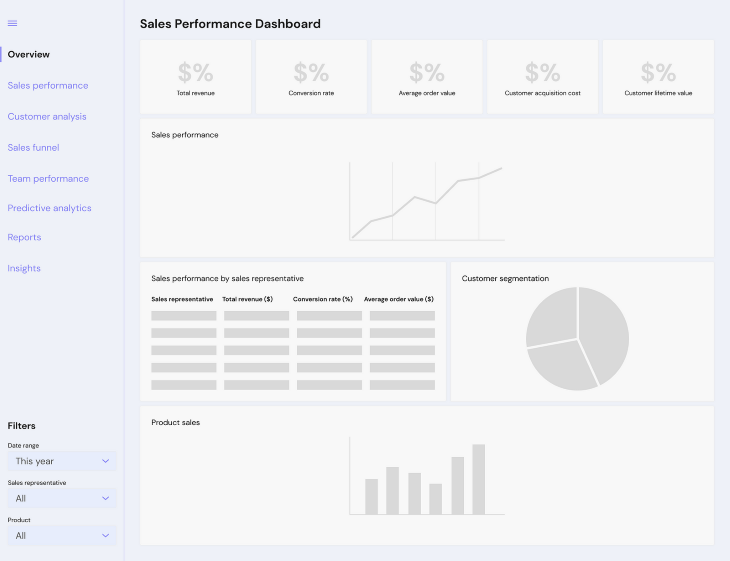Image resolution: width=730 pixels, height=561 pixels.
Task: Open the Reports link
Action: pyautogui.click(x=24, y=237)
